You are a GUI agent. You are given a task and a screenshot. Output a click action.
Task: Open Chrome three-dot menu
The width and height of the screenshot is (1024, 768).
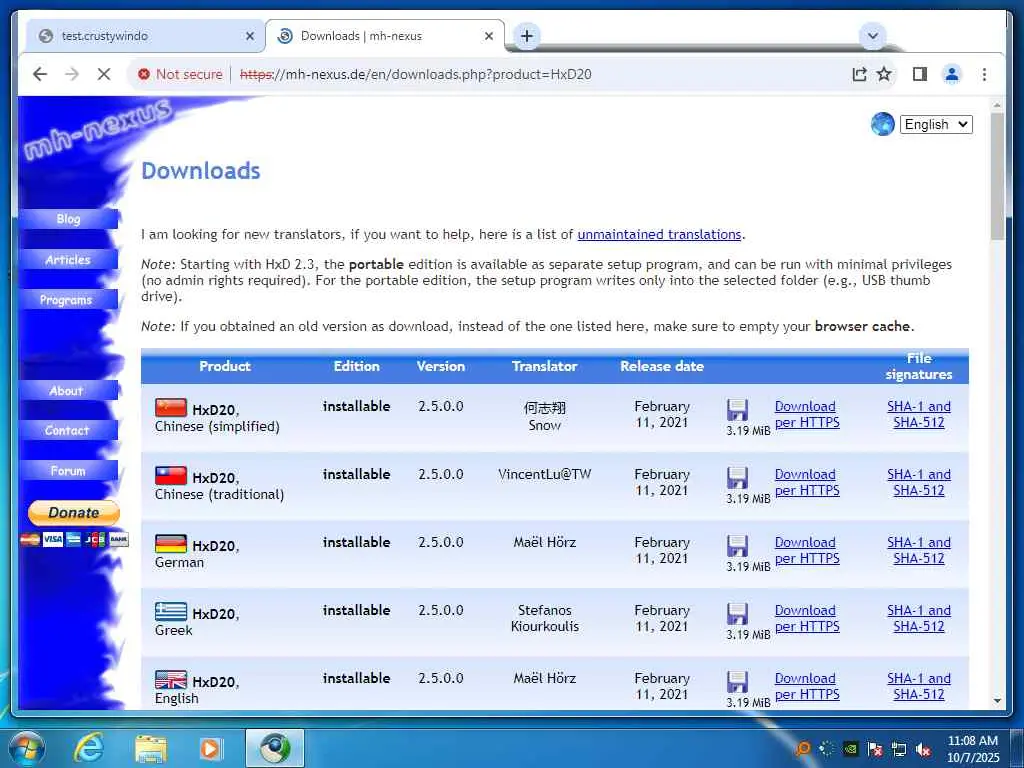pyautogui.click(x=984, y=74)
